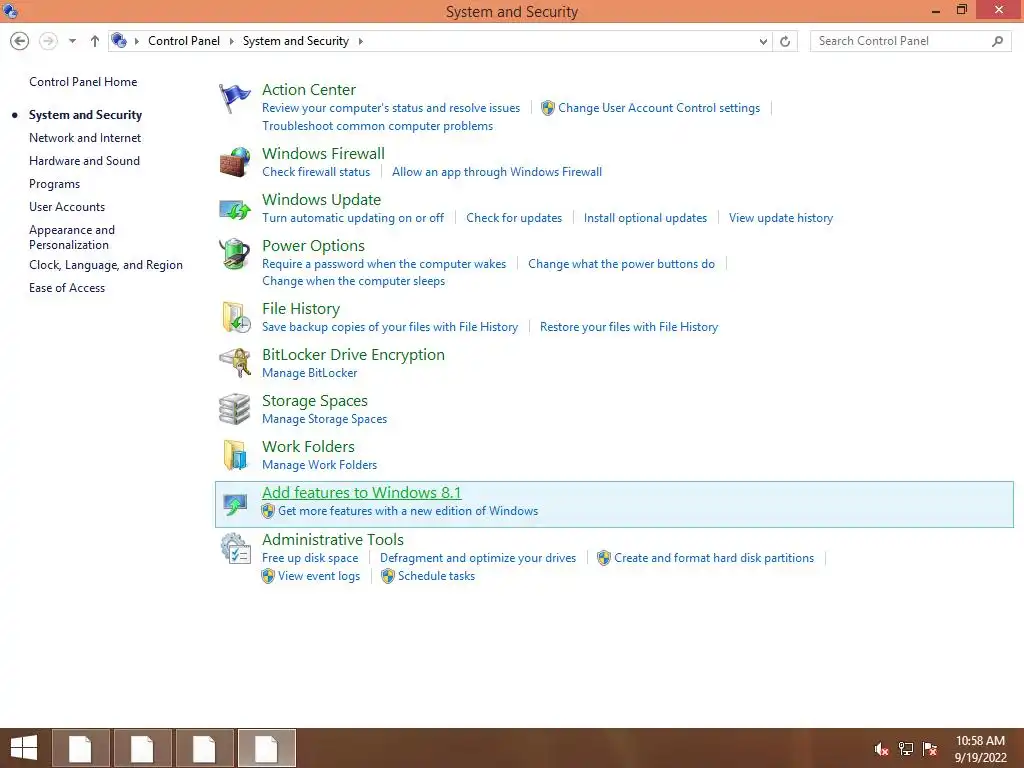
Task: Click the Forward arrow navigation button
Action: point(48,41)
